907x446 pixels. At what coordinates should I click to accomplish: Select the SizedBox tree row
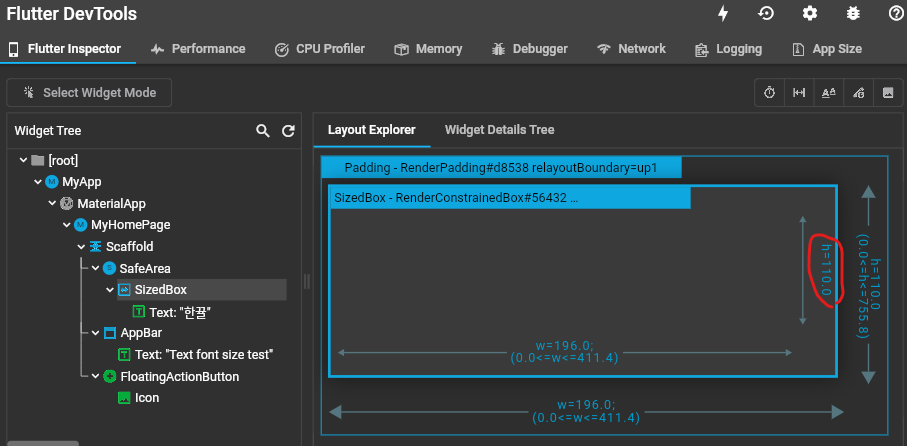point(202,290)
